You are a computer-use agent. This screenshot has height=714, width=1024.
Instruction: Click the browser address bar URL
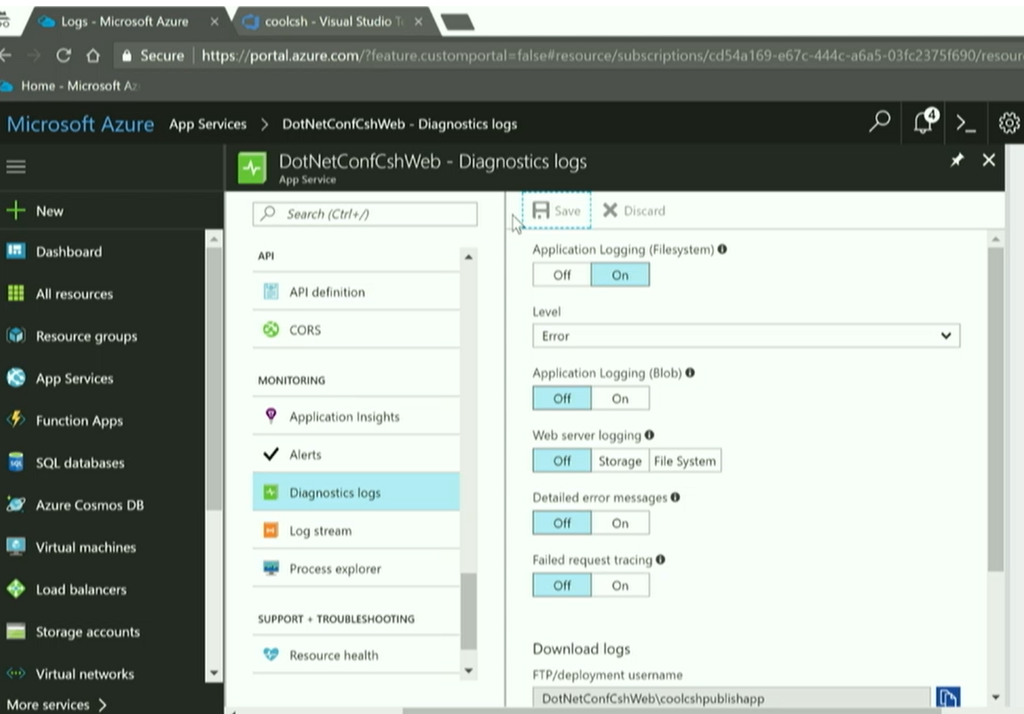[611, 56]
